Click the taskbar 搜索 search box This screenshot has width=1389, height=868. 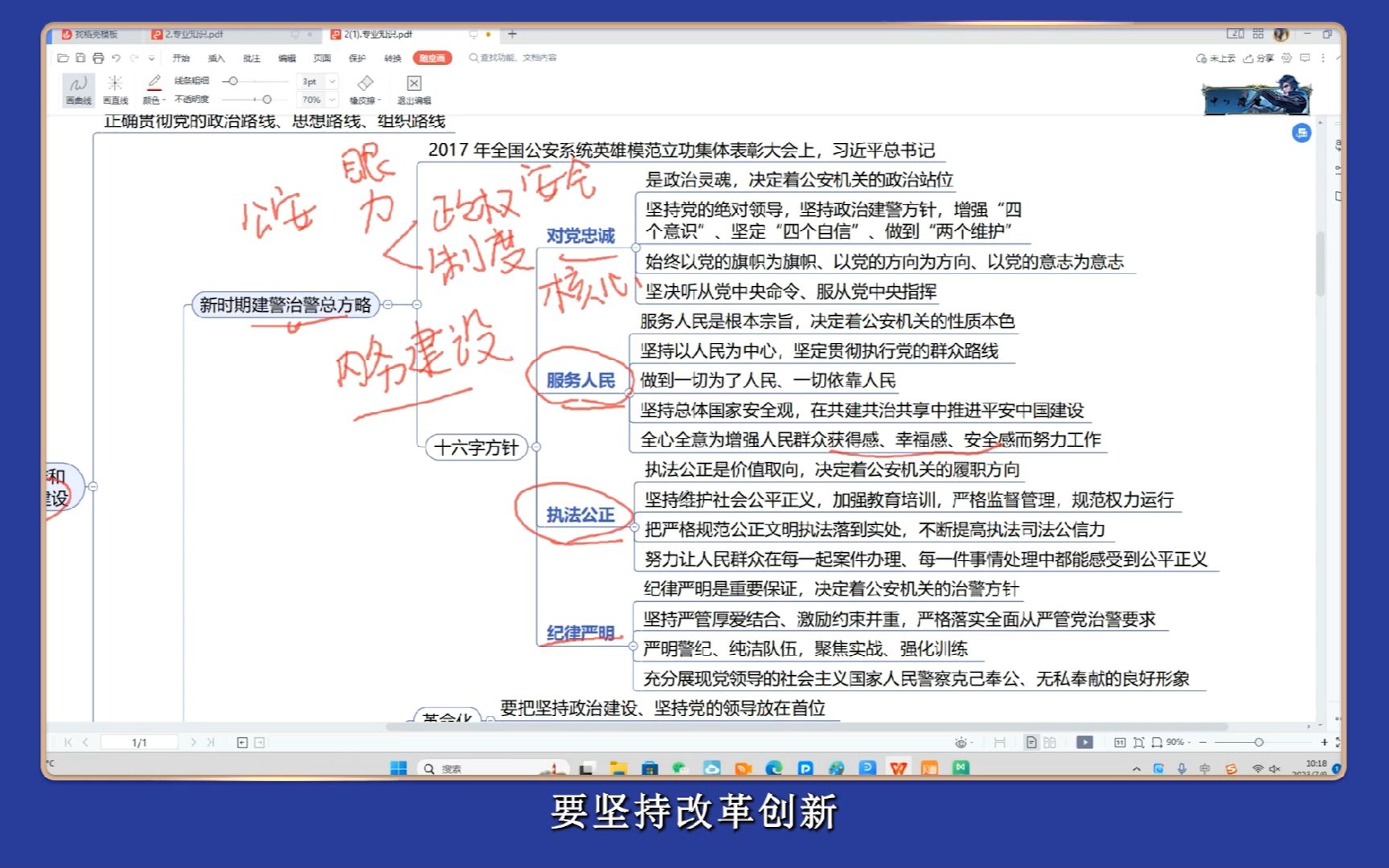click(492, 768)
